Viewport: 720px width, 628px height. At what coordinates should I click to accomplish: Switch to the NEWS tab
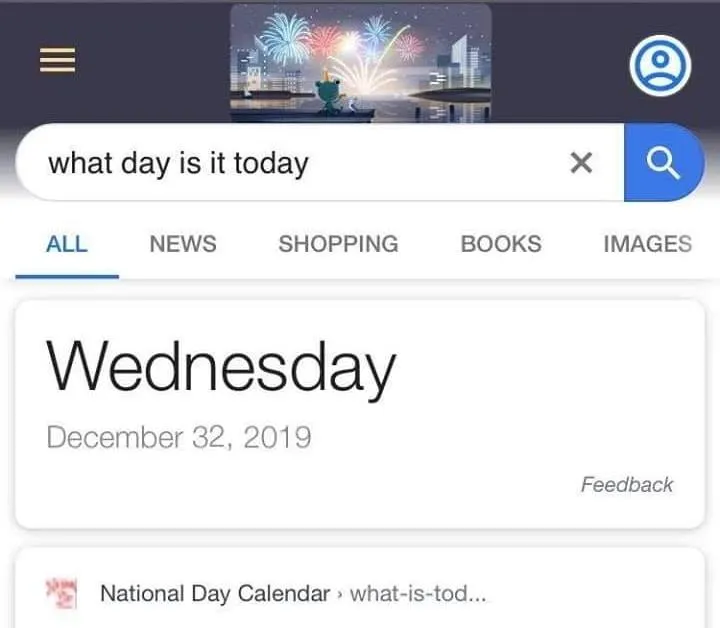pyautogui.click(x=182, y=244)
